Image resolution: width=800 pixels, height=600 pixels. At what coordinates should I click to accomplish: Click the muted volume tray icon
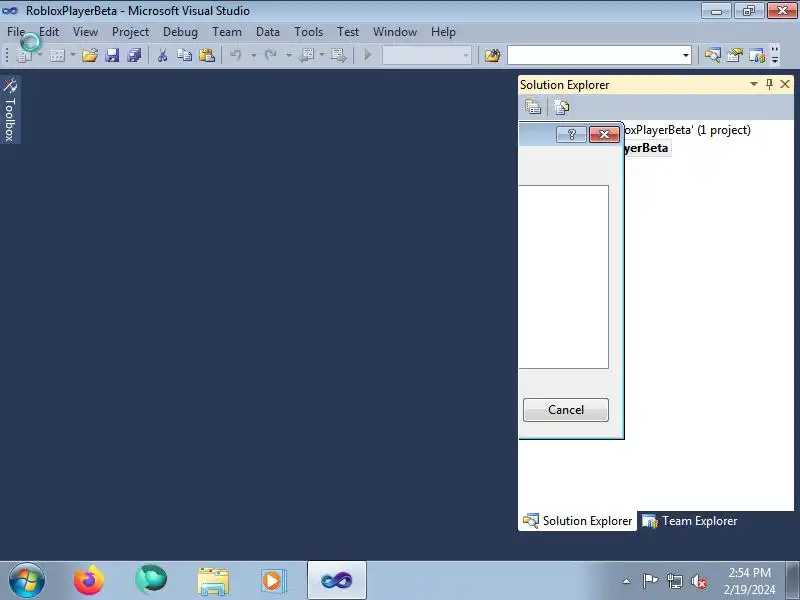pos(698,581)
